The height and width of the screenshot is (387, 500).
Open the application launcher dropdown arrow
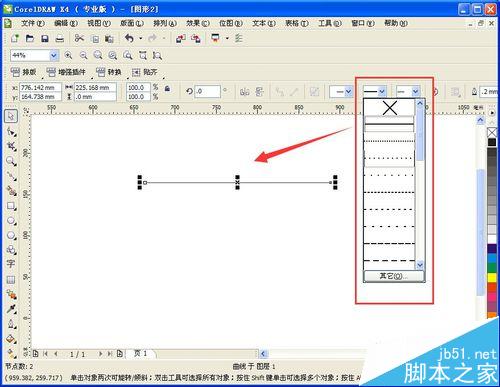pos(227,38)
